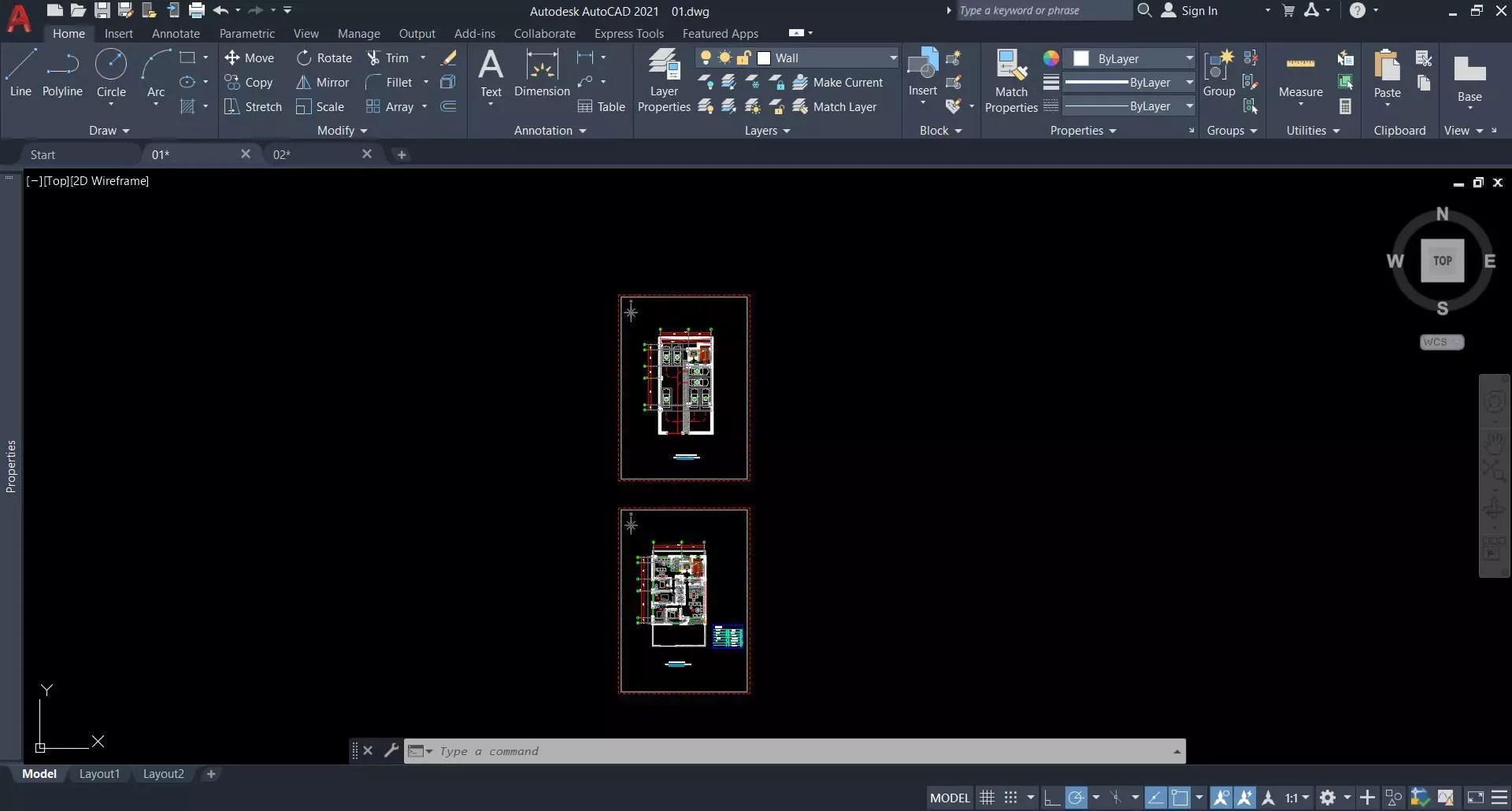Click the viewport controls [Top] label

[57, 180]
